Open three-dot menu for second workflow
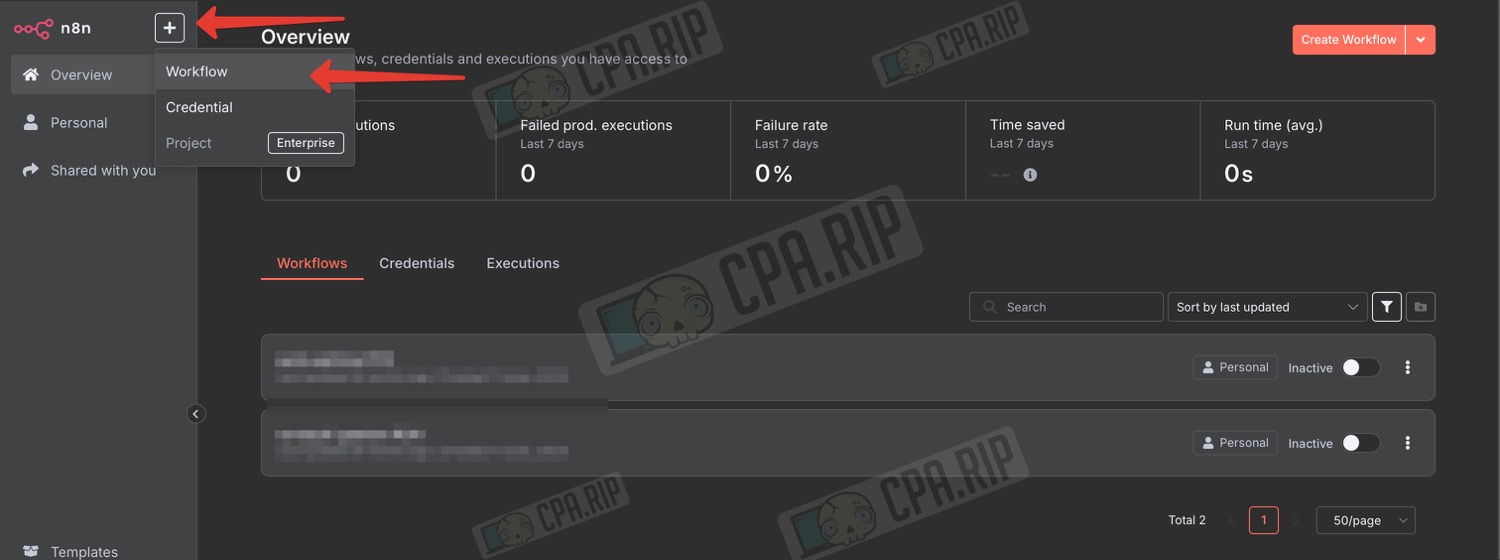The width and height of the screenshot is (1500, 560). [1407, 443]
